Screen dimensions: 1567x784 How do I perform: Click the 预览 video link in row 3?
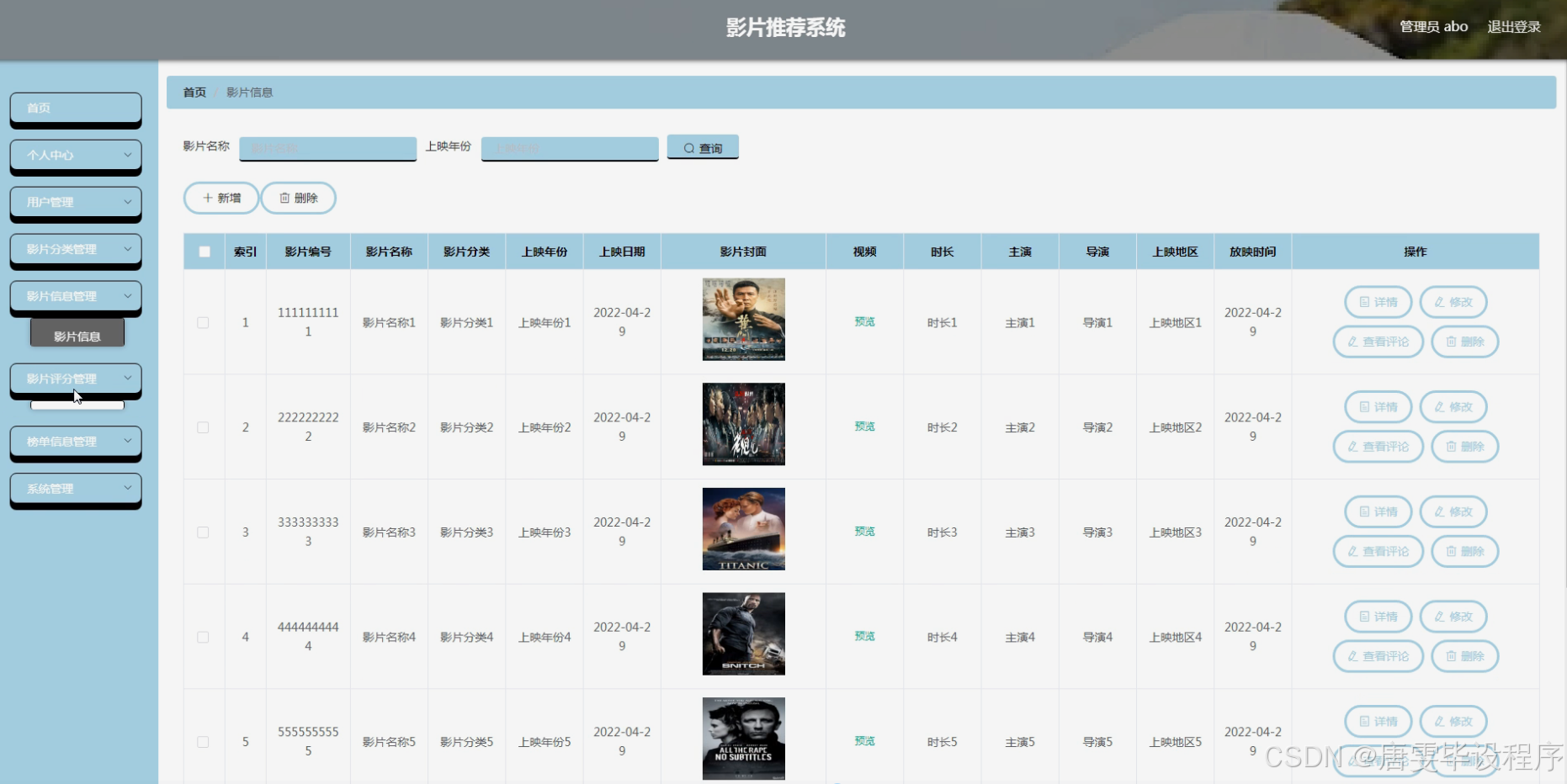(865, 532)
